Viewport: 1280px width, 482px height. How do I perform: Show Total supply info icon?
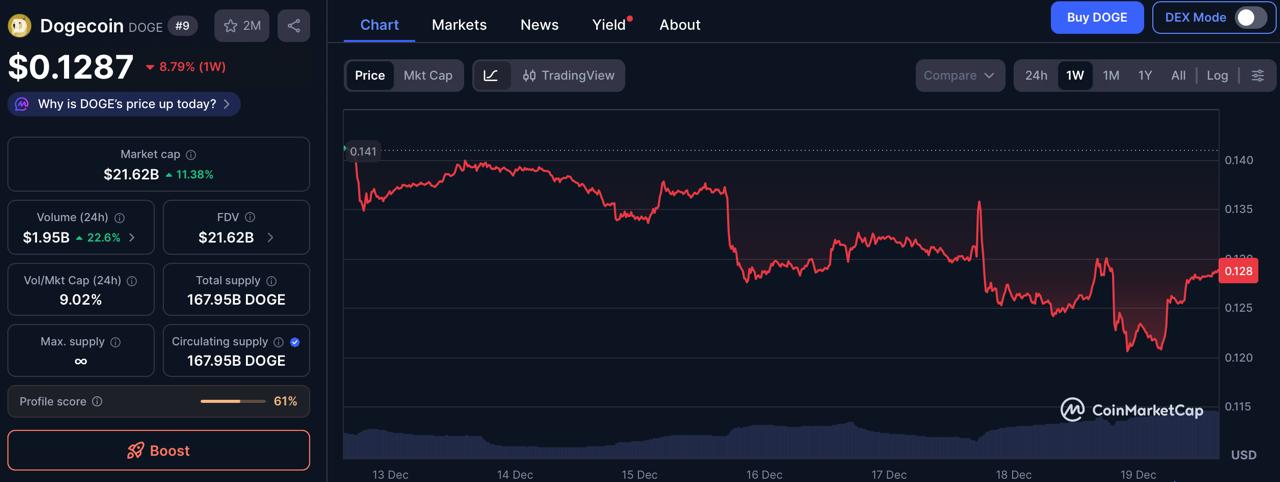(271, 282)
